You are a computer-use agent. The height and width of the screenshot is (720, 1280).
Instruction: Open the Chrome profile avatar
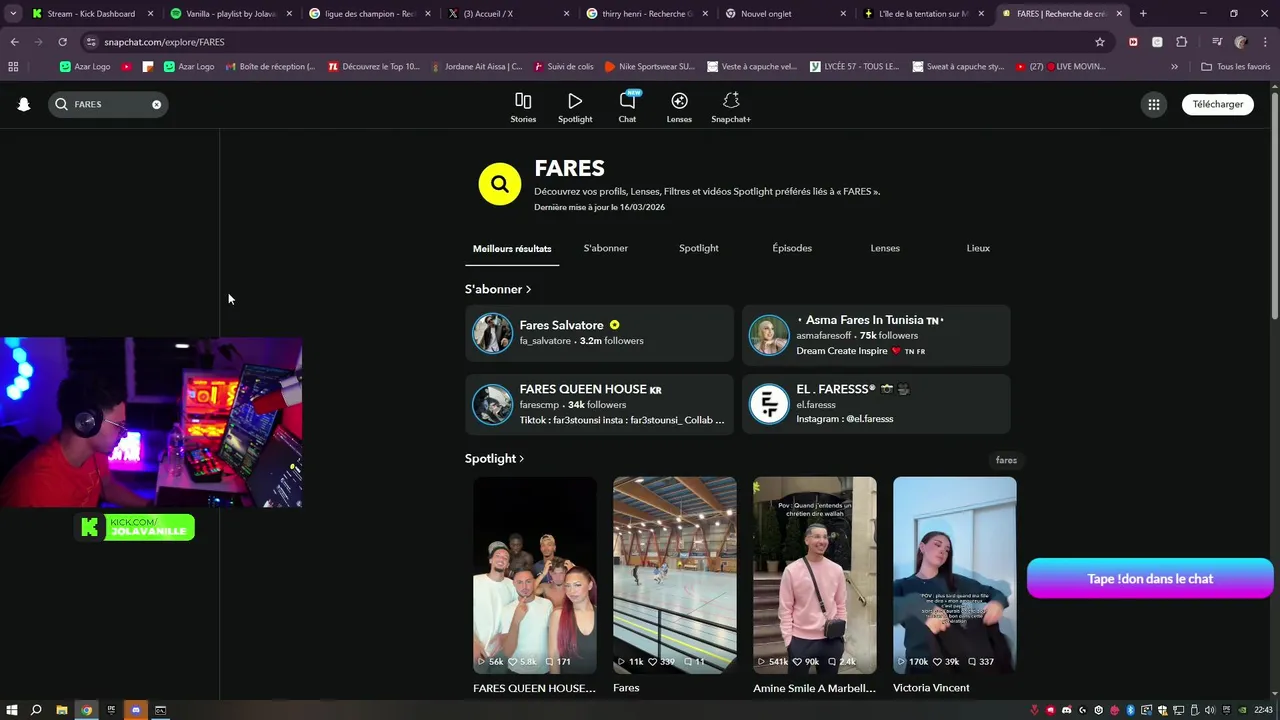pyautogui.click(x=1241, y=42)
